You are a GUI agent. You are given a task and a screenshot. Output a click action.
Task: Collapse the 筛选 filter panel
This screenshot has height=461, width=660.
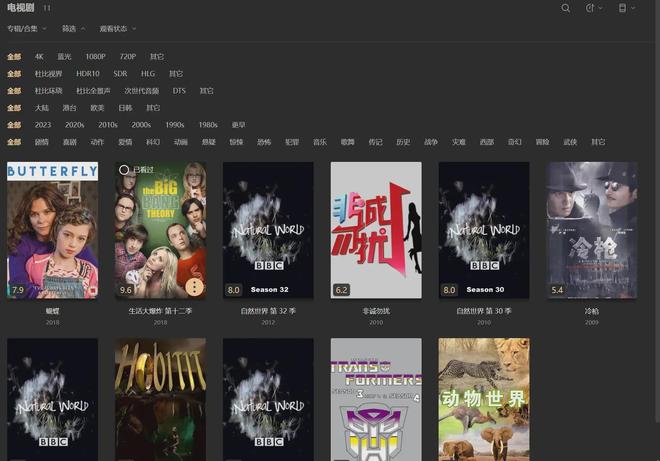[73, 29]
